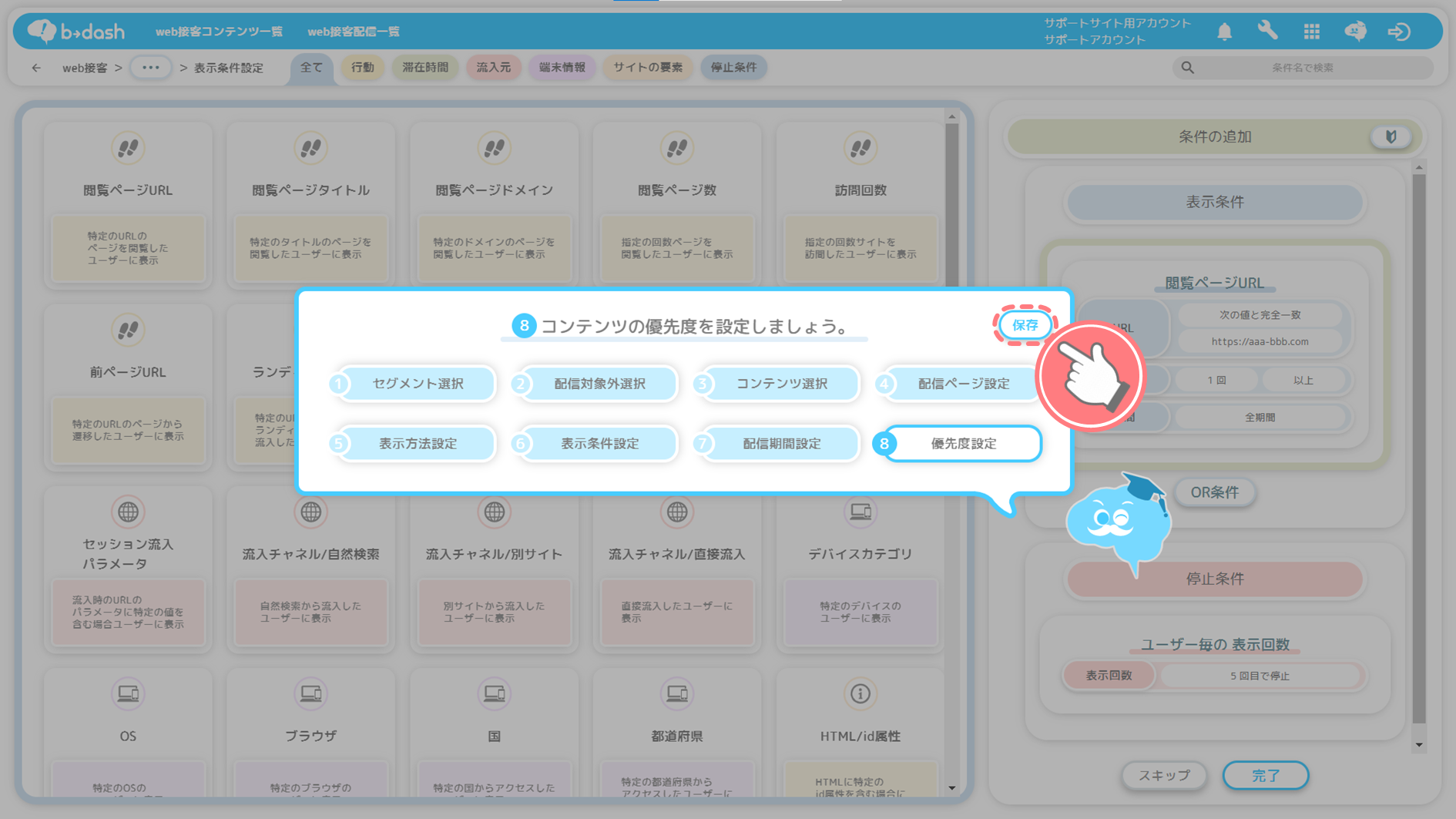Click the right panel scrollbar down arrow

[1419, 745]
